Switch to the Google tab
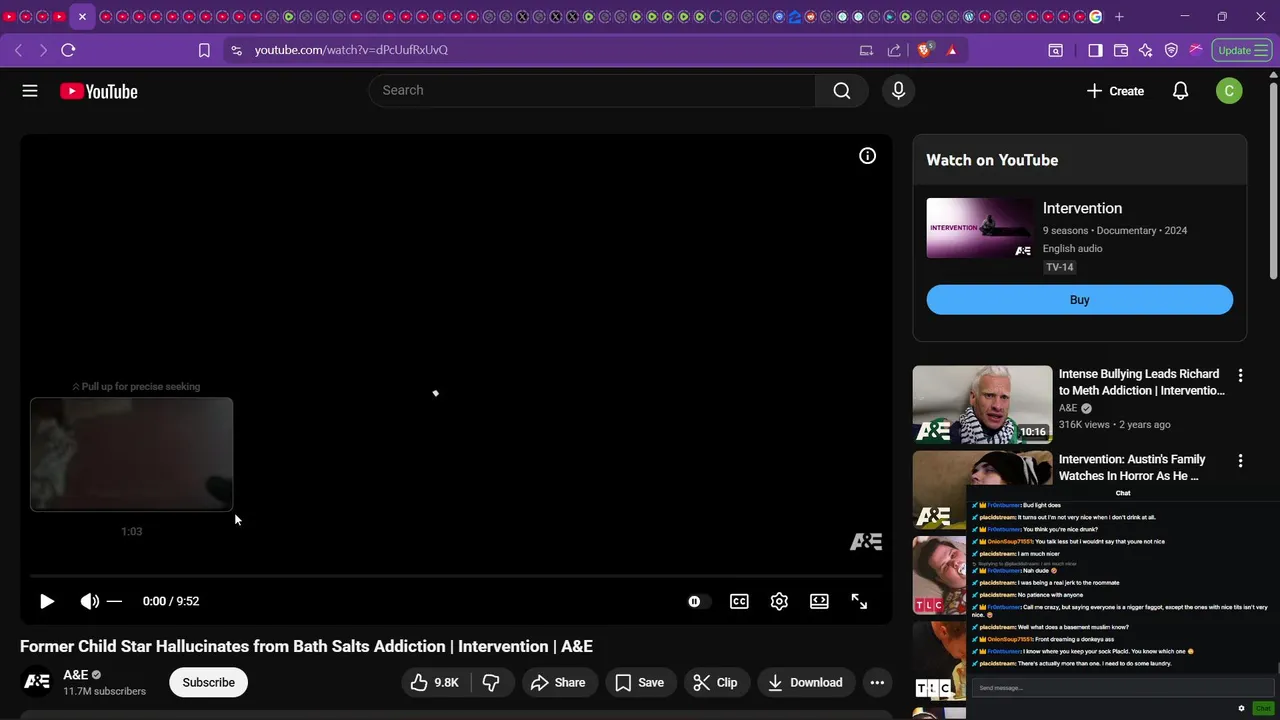The height and width of the screenshot is (720, 1280). (x=1096, y=17)
